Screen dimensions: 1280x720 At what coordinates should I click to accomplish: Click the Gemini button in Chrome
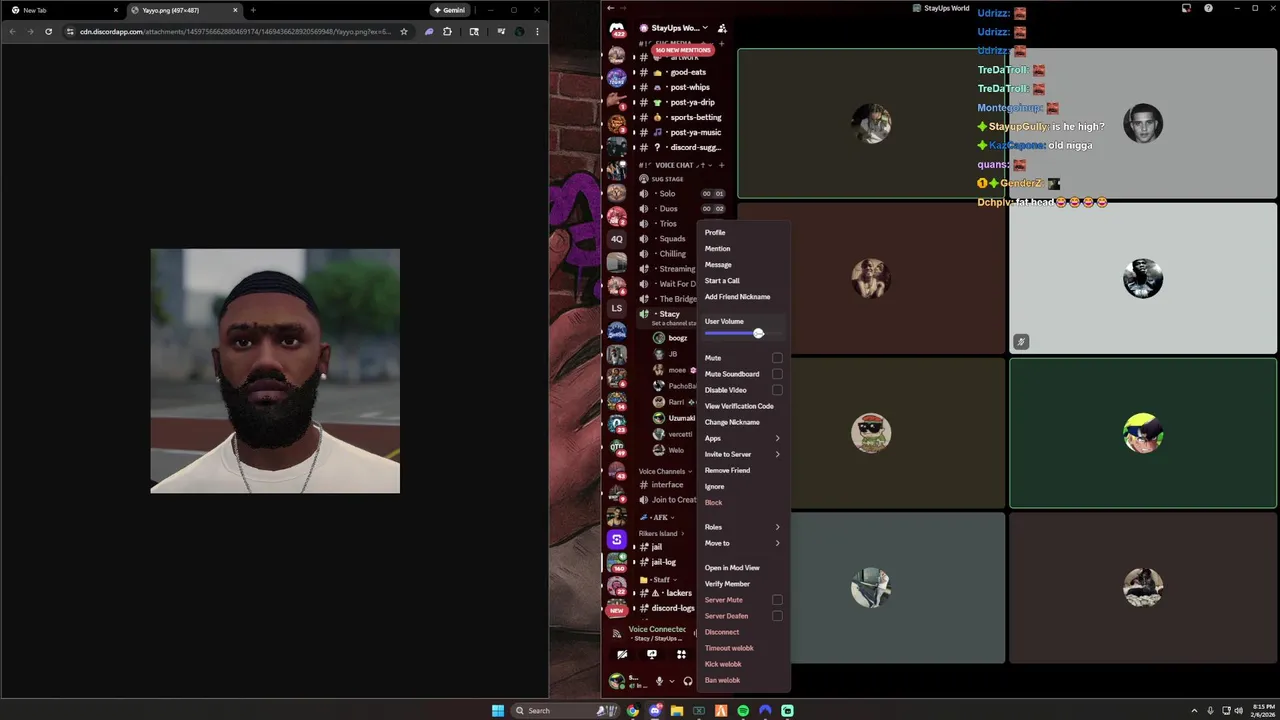point(450,10)
